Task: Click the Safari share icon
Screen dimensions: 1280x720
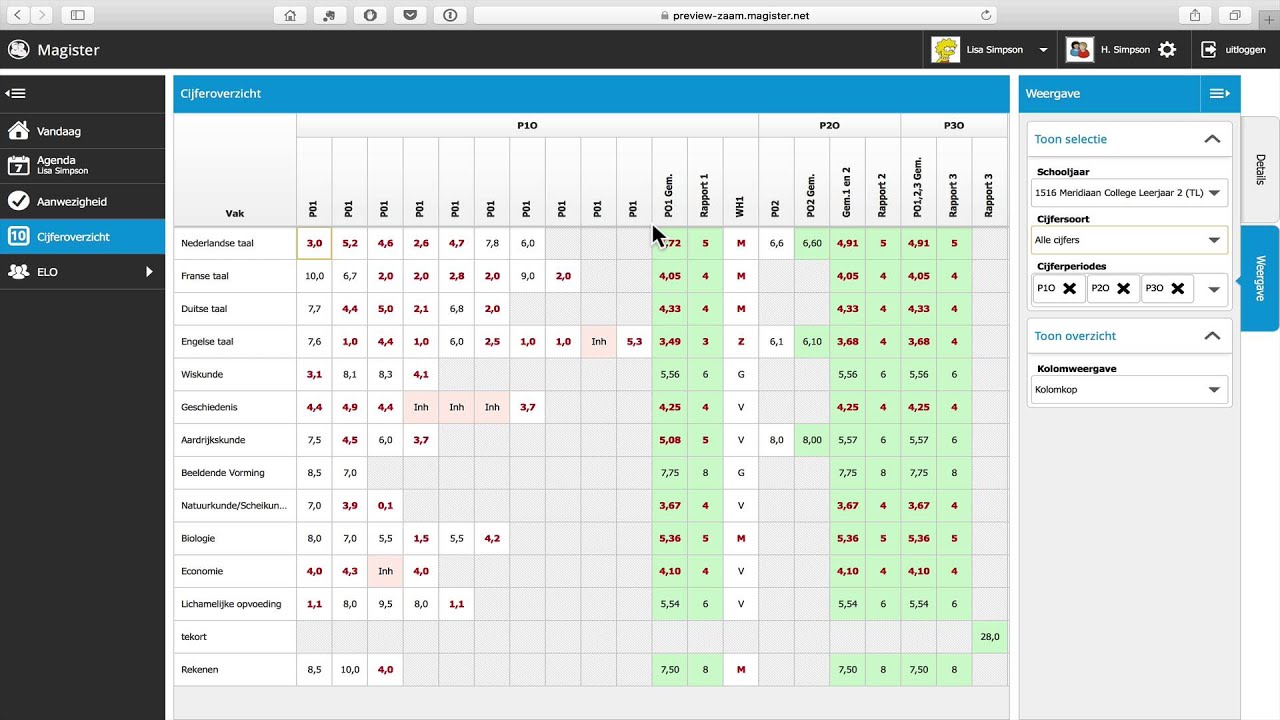Action: pos(1195,15)
